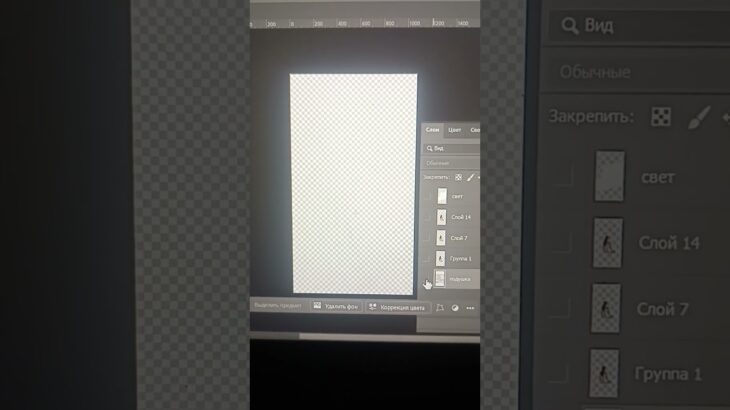The image size is (730, 410).
Task: Click enlarged layer name свет
Action: [658, 177]
